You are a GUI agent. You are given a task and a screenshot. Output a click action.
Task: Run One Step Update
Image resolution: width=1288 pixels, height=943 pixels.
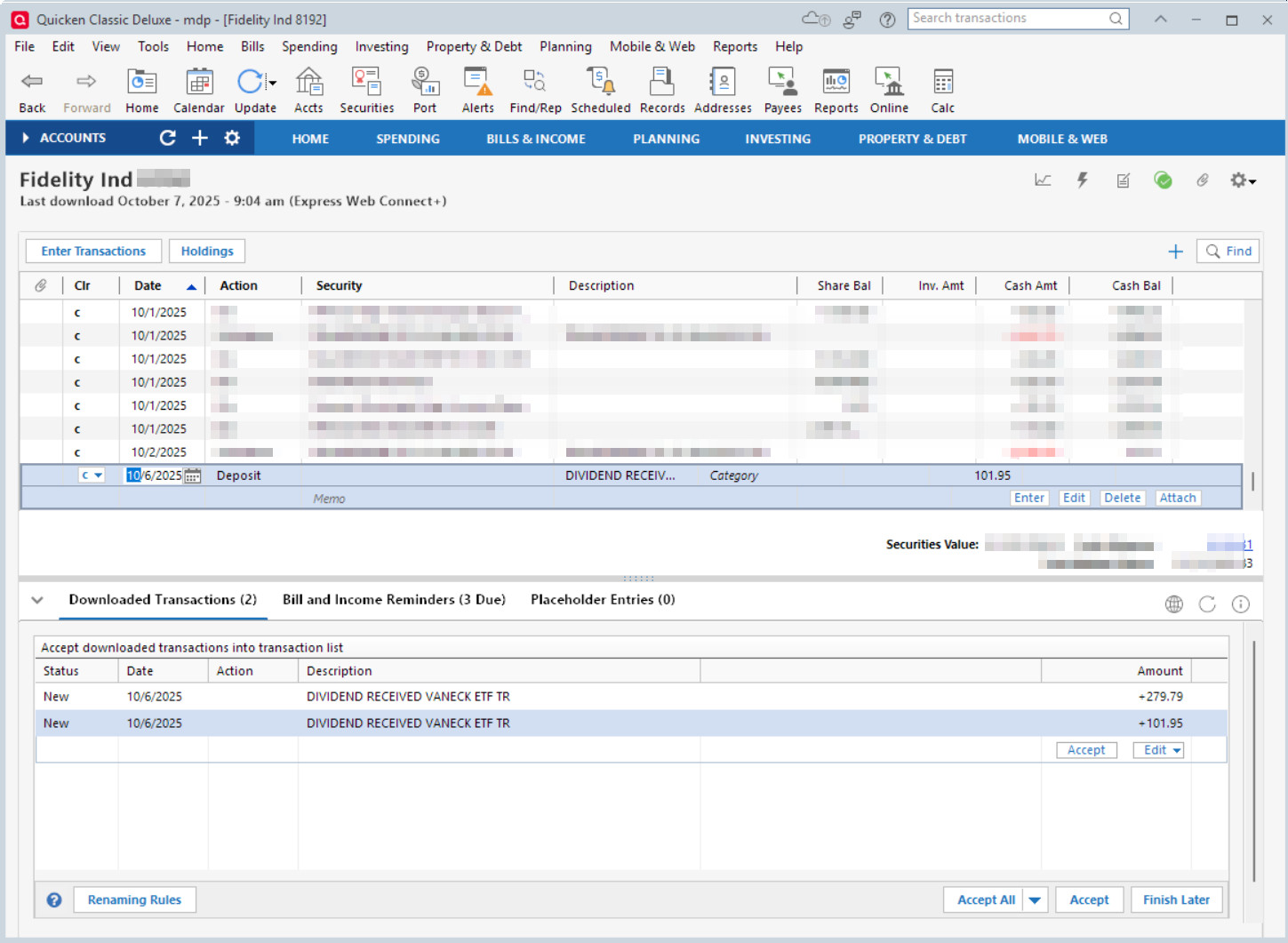click(x=250, y=91)
